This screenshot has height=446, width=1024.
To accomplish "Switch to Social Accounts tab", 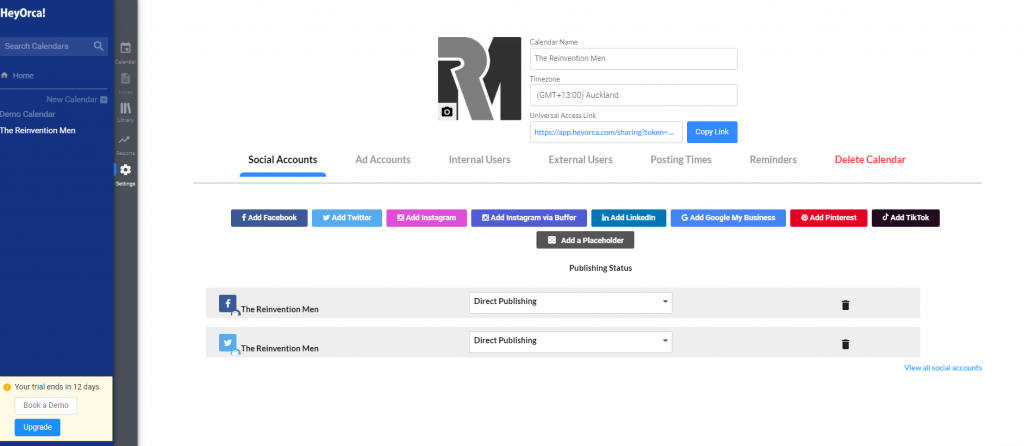I will (x=283, y=159).
